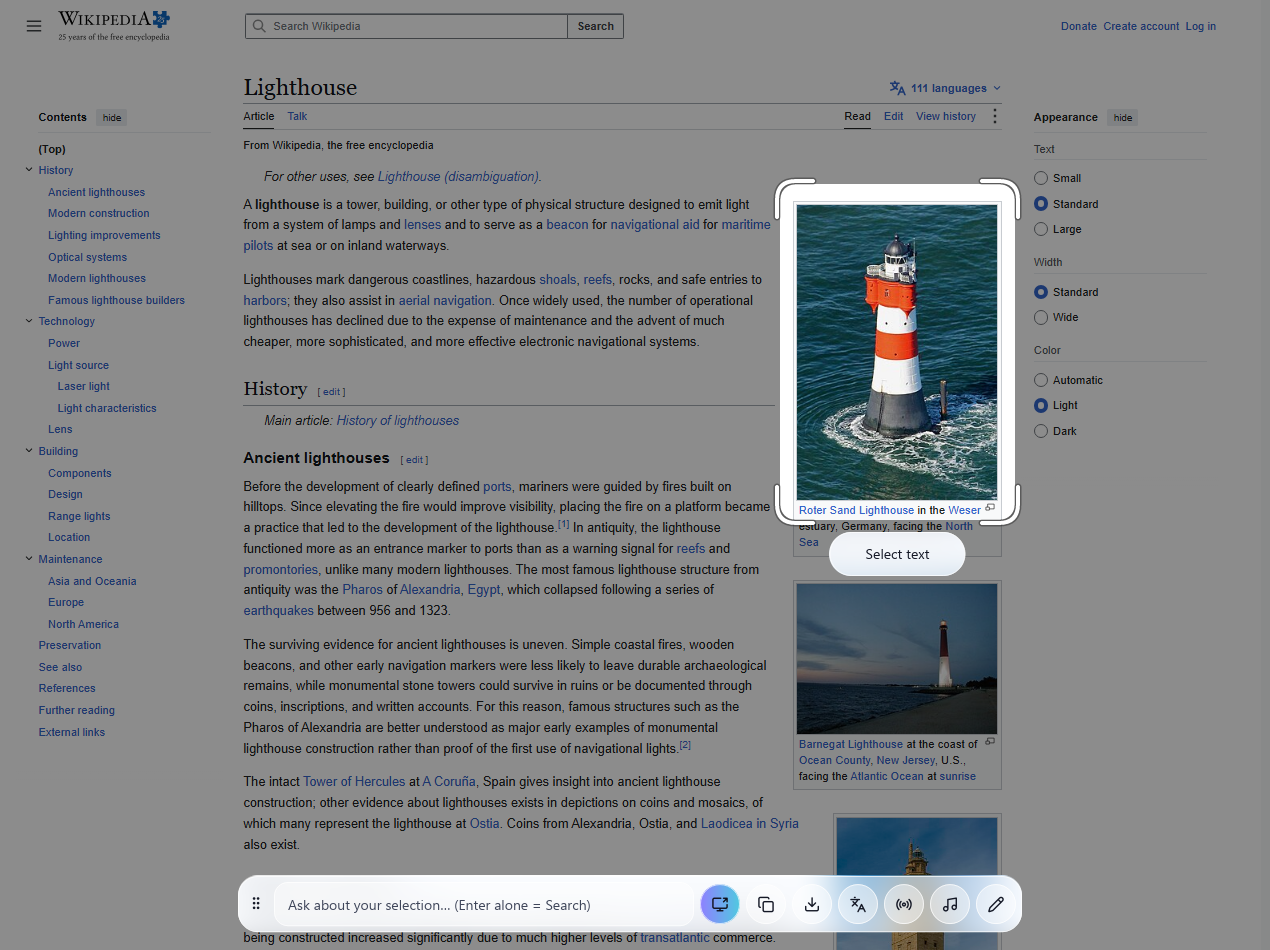1270x950 pixels.
Task: Open the hamburger main menu
Action: pos(34,26)
